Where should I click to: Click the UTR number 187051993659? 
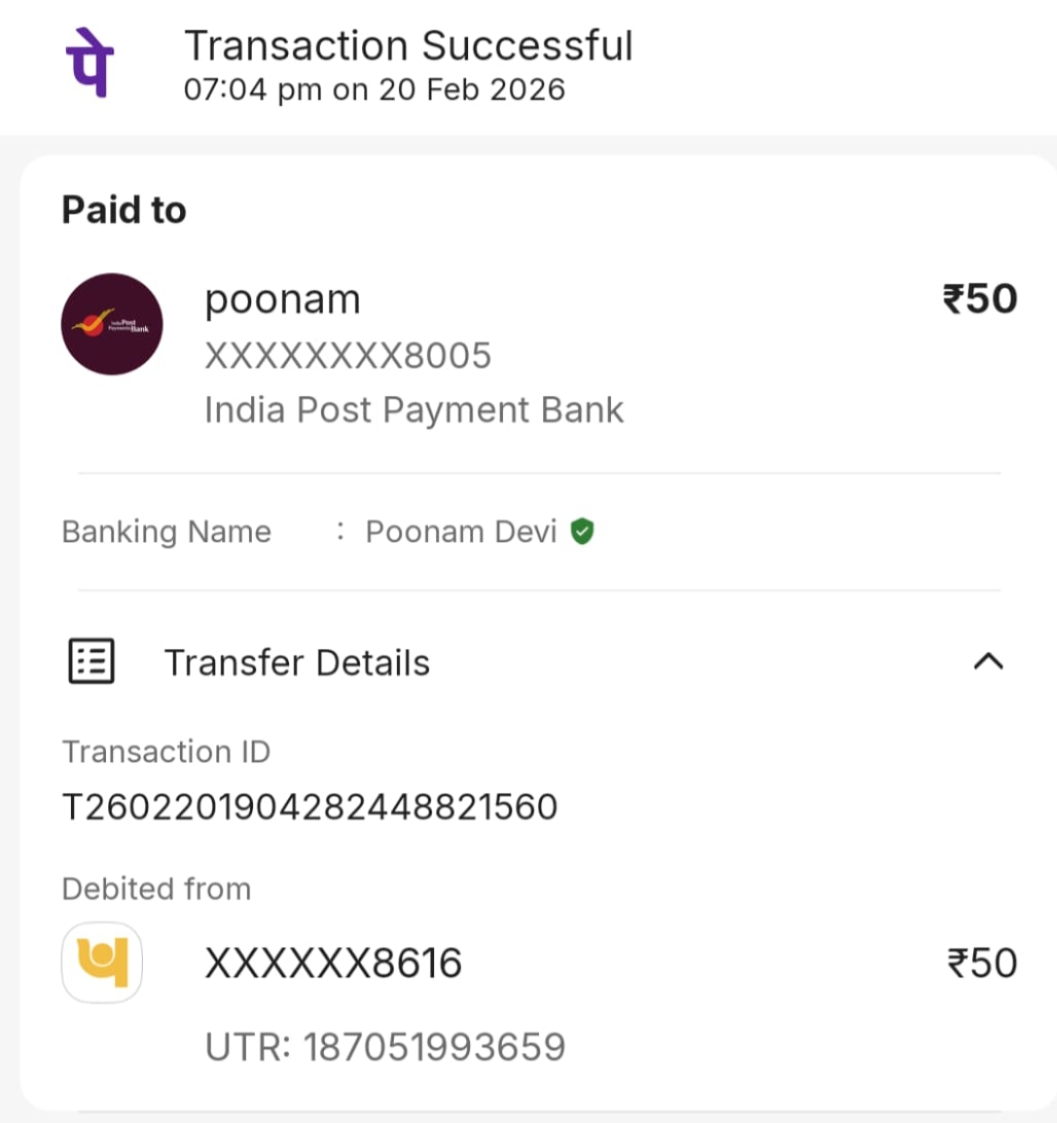click(x=385, y=1047)
